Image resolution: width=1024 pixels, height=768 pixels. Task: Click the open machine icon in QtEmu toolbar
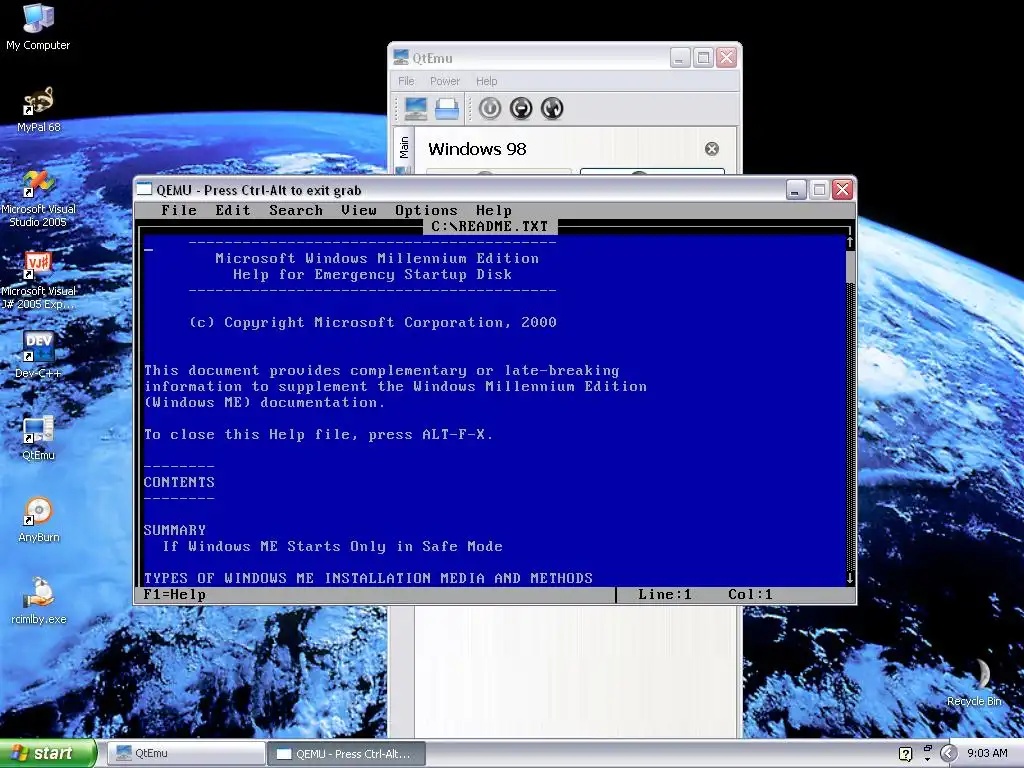coord(447,108)
